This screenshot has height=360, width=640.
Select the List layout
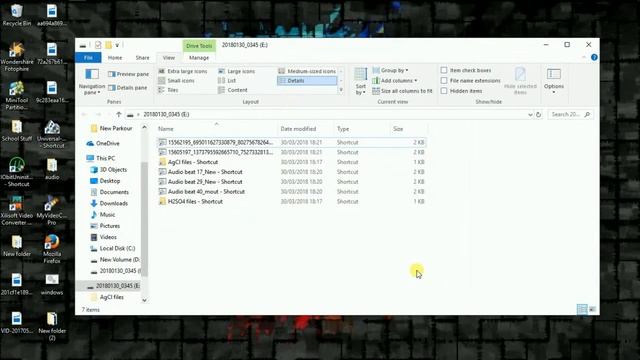[227, 80]
